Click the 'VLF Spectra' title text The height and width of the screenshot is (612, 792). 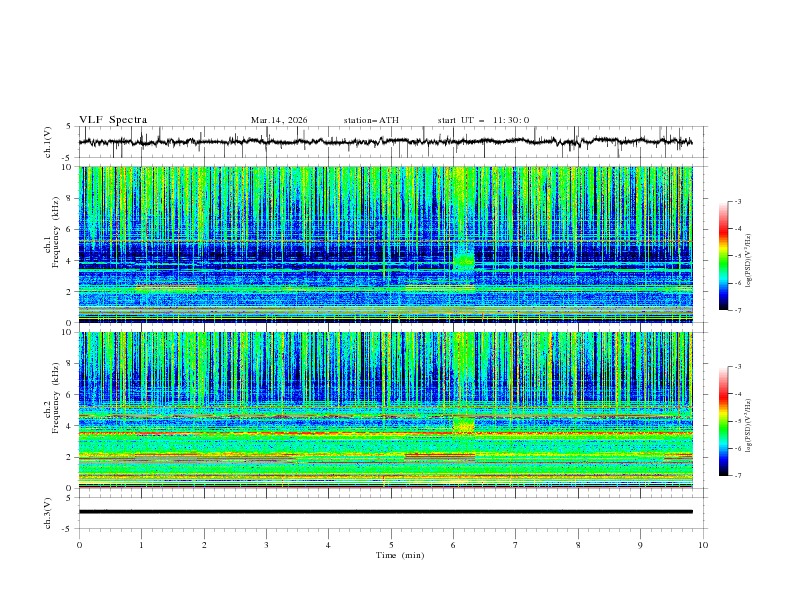113,120
